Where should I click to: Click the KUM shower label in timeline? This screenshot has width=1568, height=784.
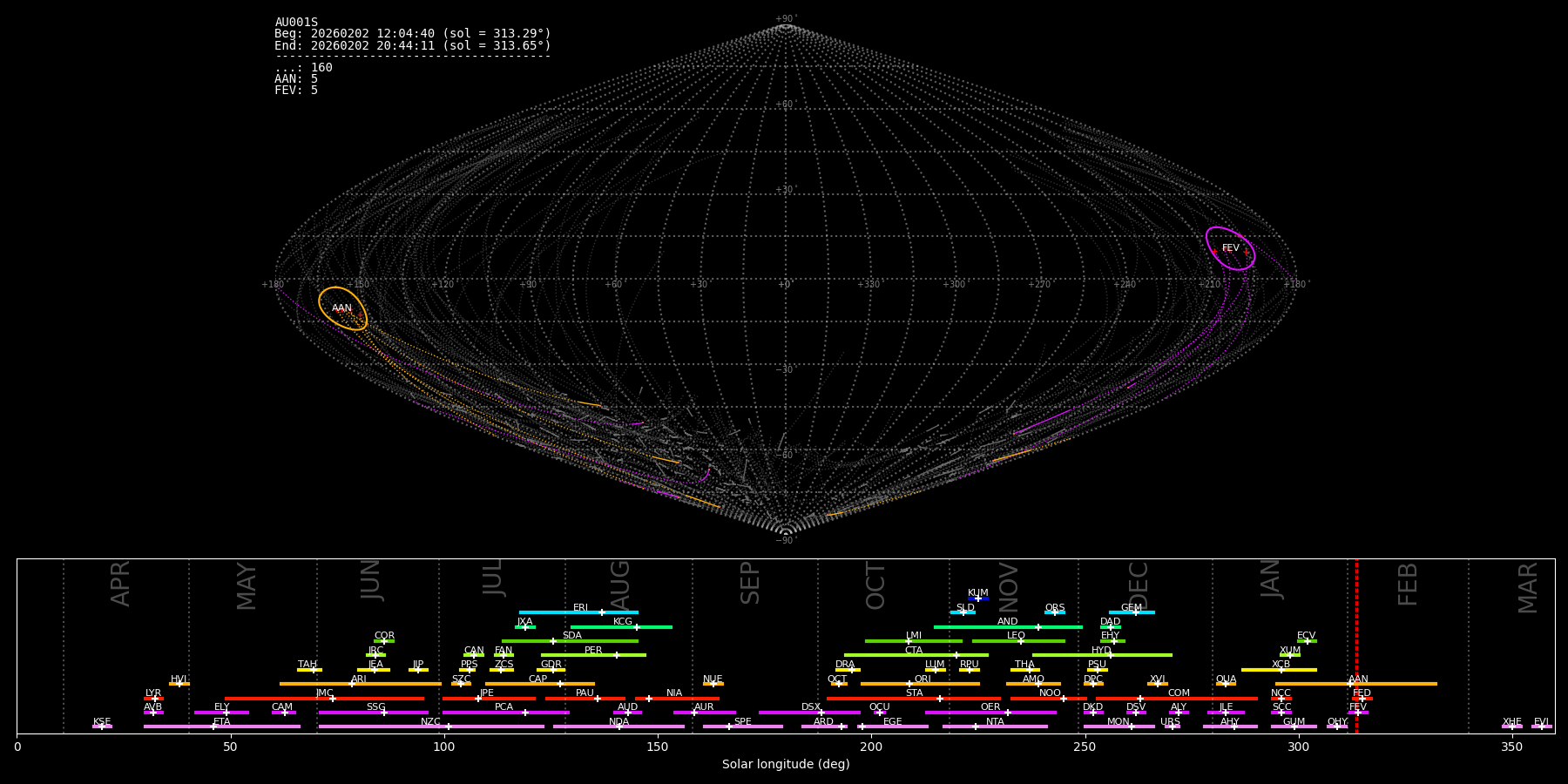pyautogui.click(x=978, y=593)
